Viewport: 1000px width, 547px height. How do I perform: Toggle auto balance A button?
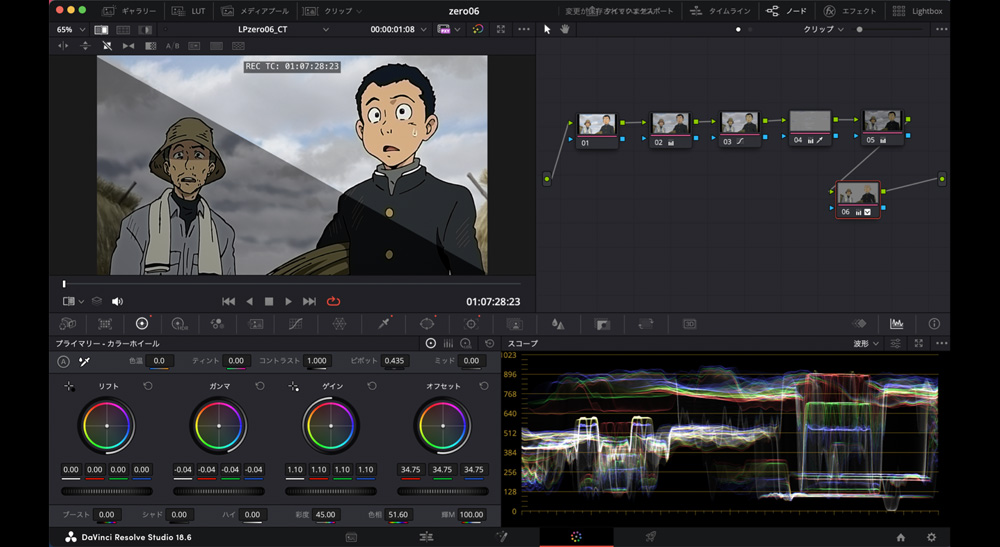(x=64, y=361)
